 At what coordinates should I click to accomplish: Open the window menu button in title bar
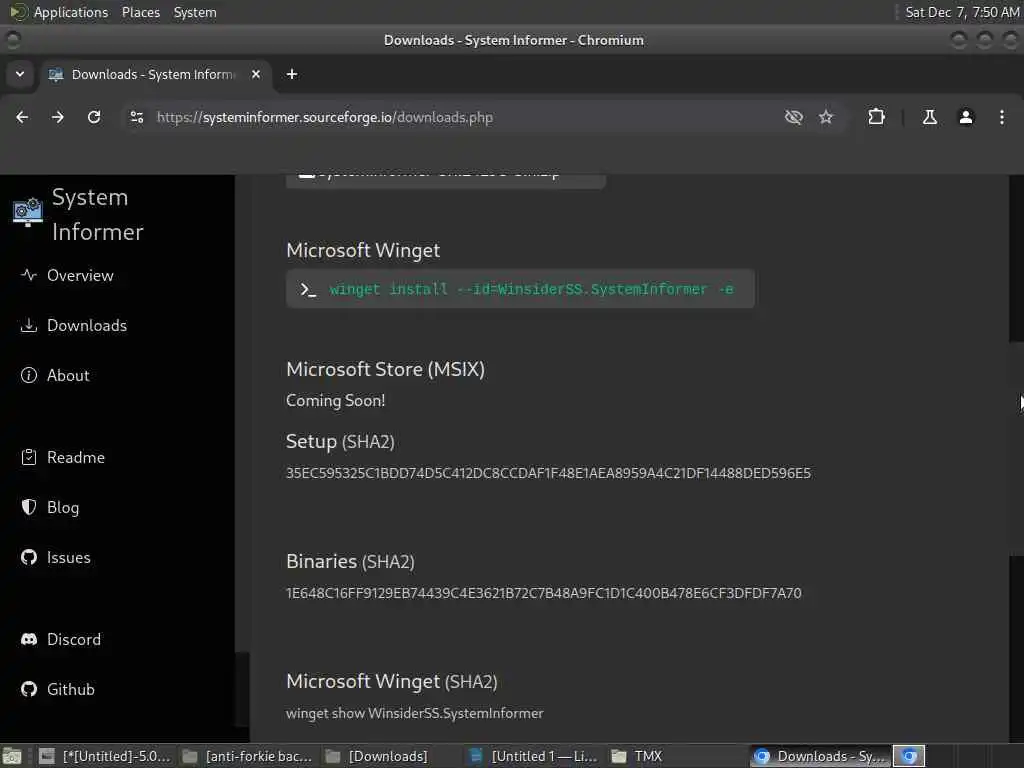coord(12,40)
